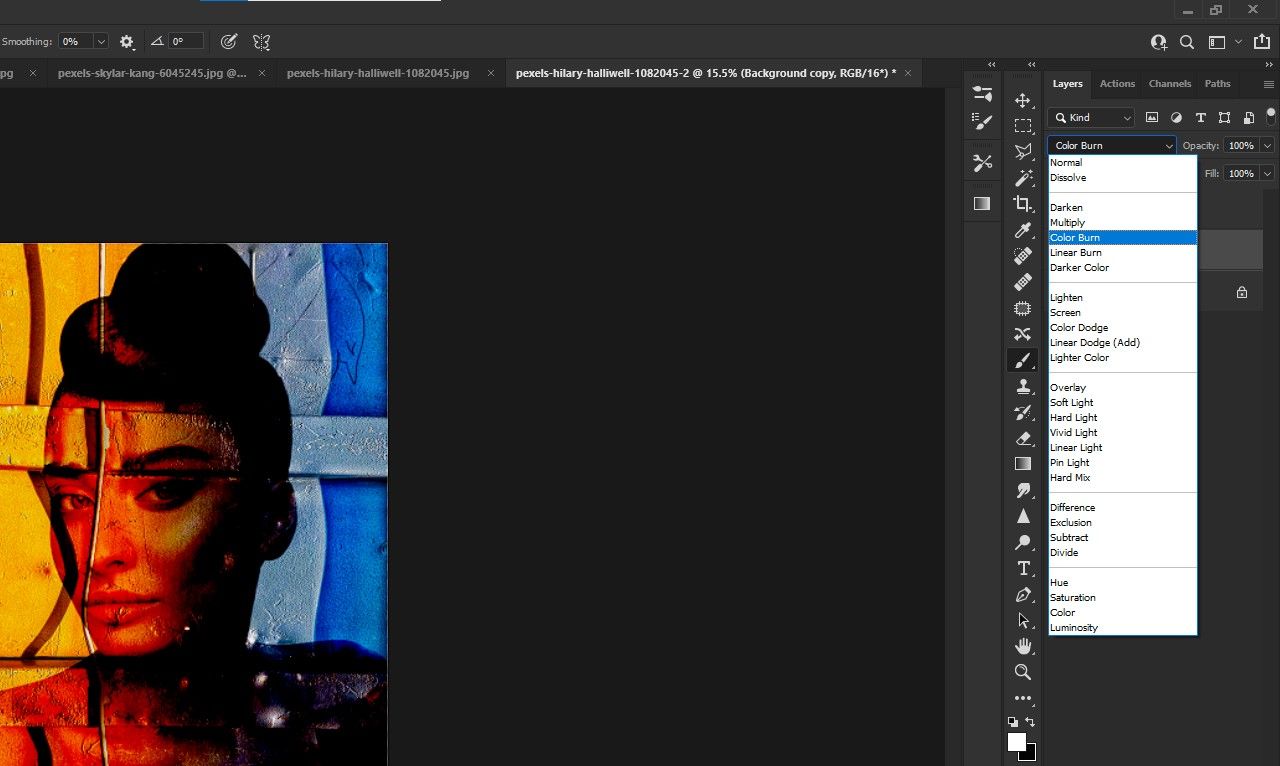Select the History Brush tool
This screenshot has width=1280, height=766.
point(1023,412)
